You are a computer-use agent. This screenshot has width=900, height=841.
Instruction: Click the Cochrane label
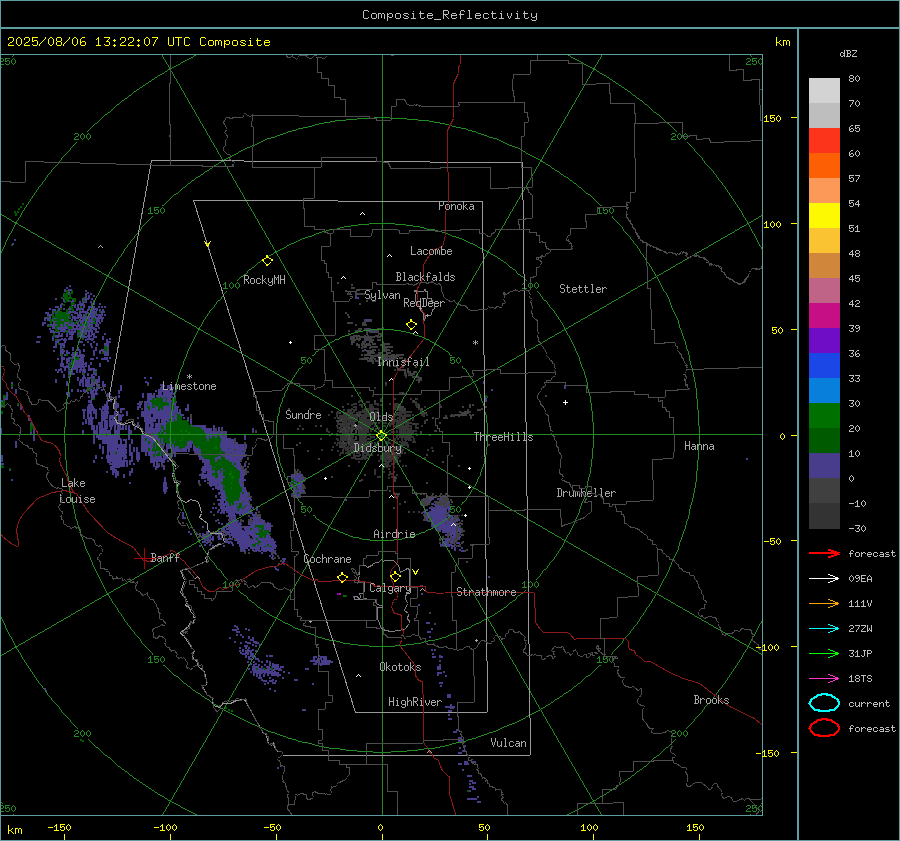point(327,559)
